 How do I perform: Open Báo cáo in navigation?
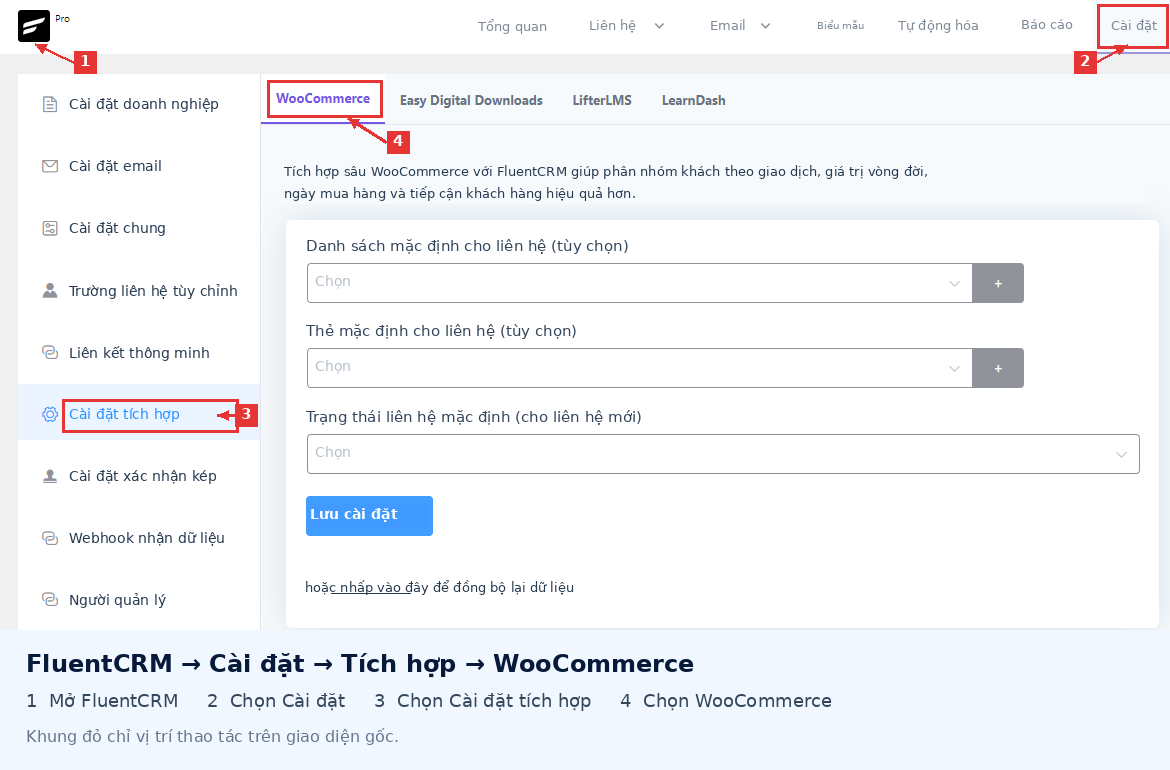pos(1047,25)
